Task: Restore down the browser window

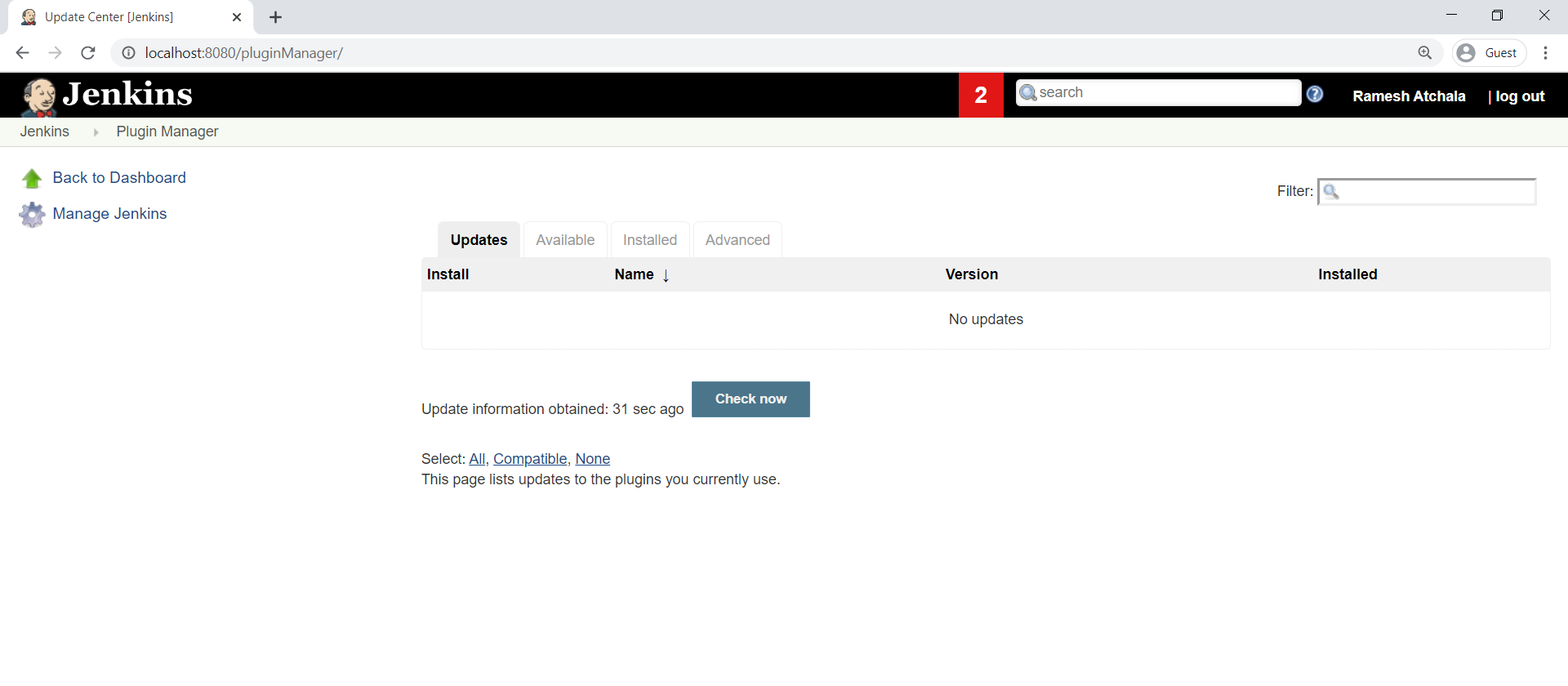Action: [1497, 16]
